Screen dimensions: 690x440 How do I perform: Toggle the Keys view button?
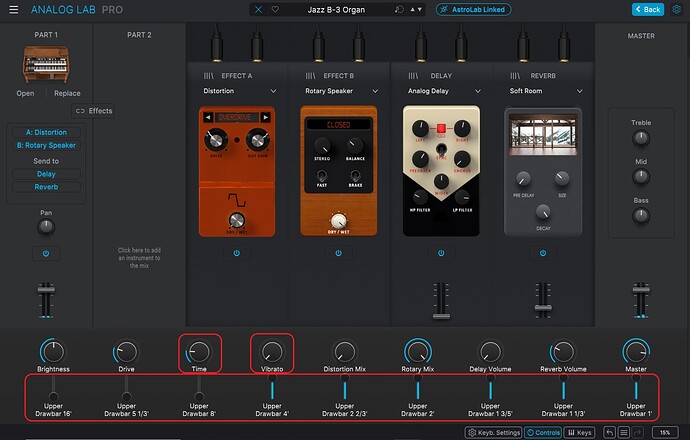coord(580,433)
